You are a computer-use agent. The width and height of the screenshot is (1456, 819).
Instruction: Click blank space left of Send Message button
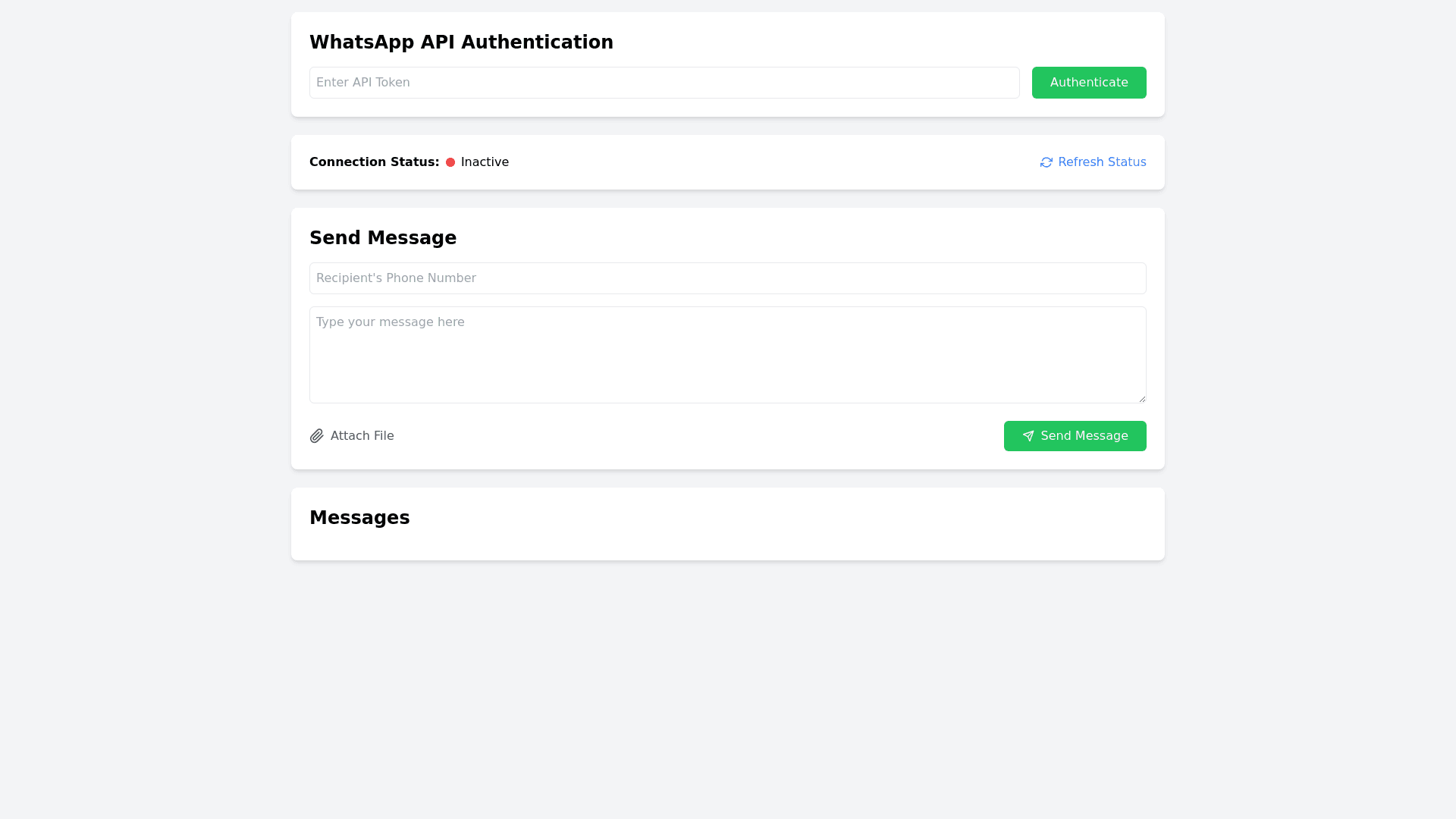click(698, 436)
